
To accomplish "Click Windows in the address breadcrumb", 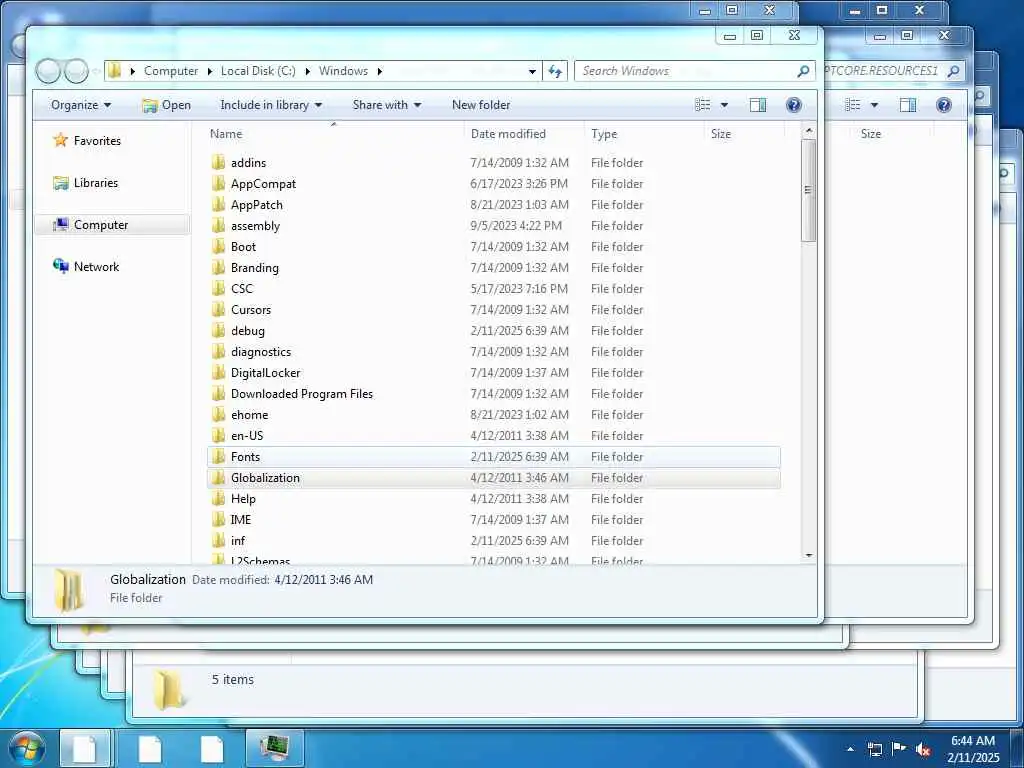I will click(344, 71).
